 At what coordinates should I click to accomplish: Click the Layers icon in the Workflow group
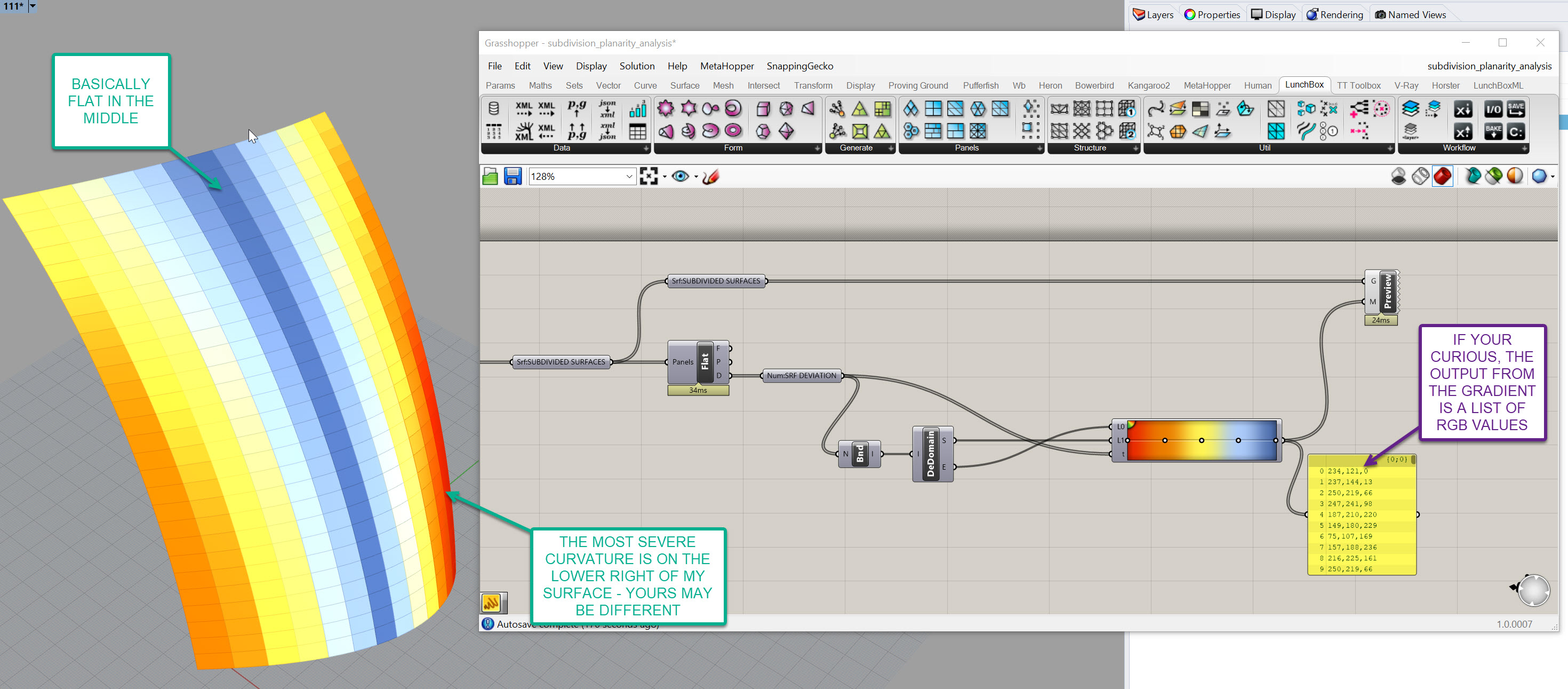(x=1411, y=109)
